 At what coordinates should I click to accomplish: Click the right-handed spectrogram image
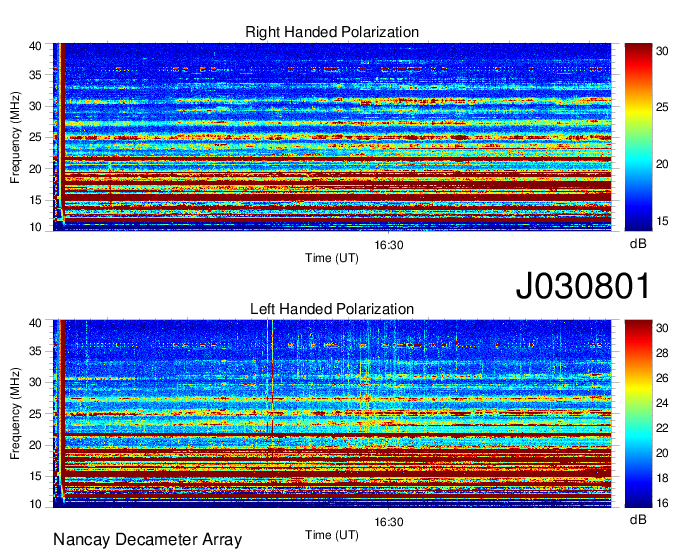pyautogui.click(x=332, y=137)
